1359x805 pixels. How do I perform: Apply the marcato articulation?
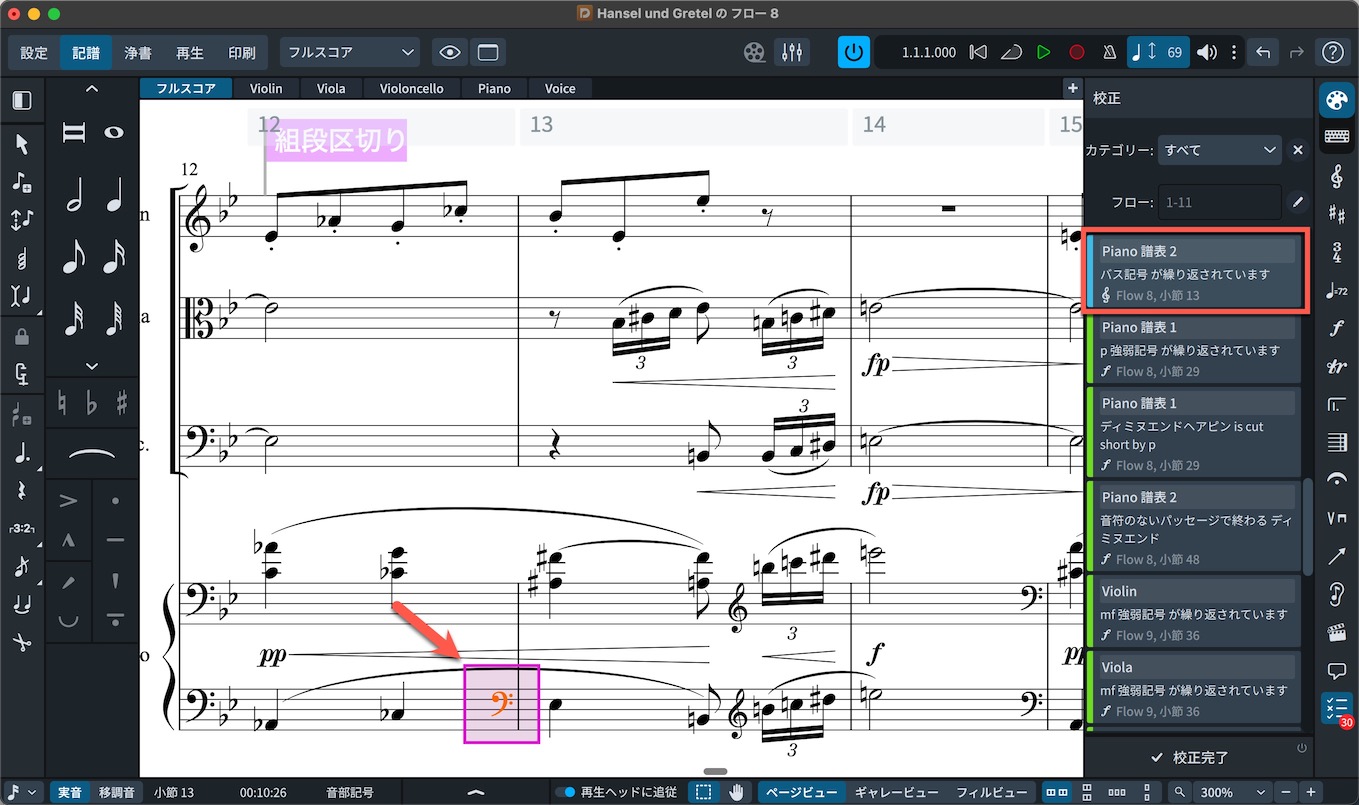[69, 540]
